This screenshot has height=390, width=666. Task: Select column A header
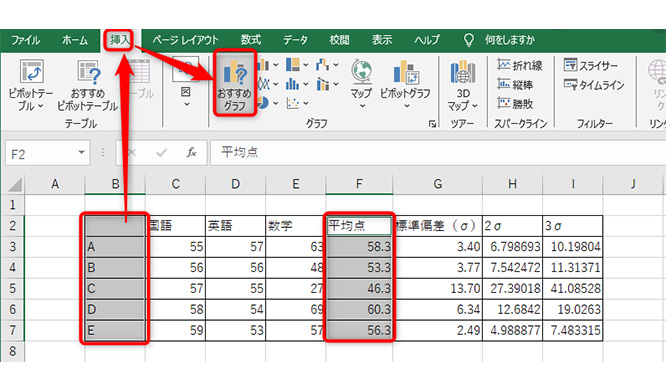pyautogui.click(x=55, y=184)
